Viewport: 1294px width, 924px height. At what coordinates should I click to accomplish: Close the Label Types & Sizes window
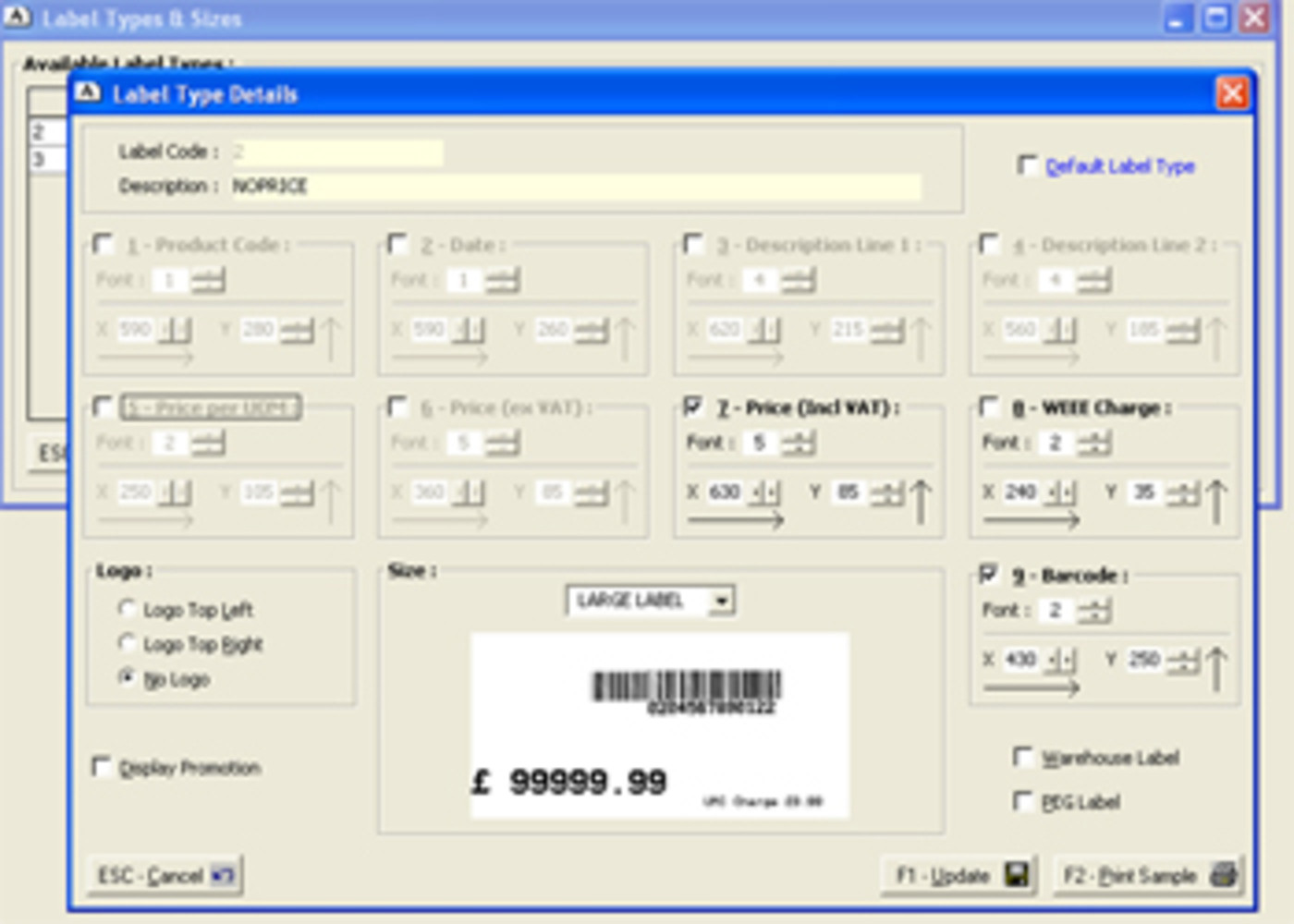point(1254,18)
